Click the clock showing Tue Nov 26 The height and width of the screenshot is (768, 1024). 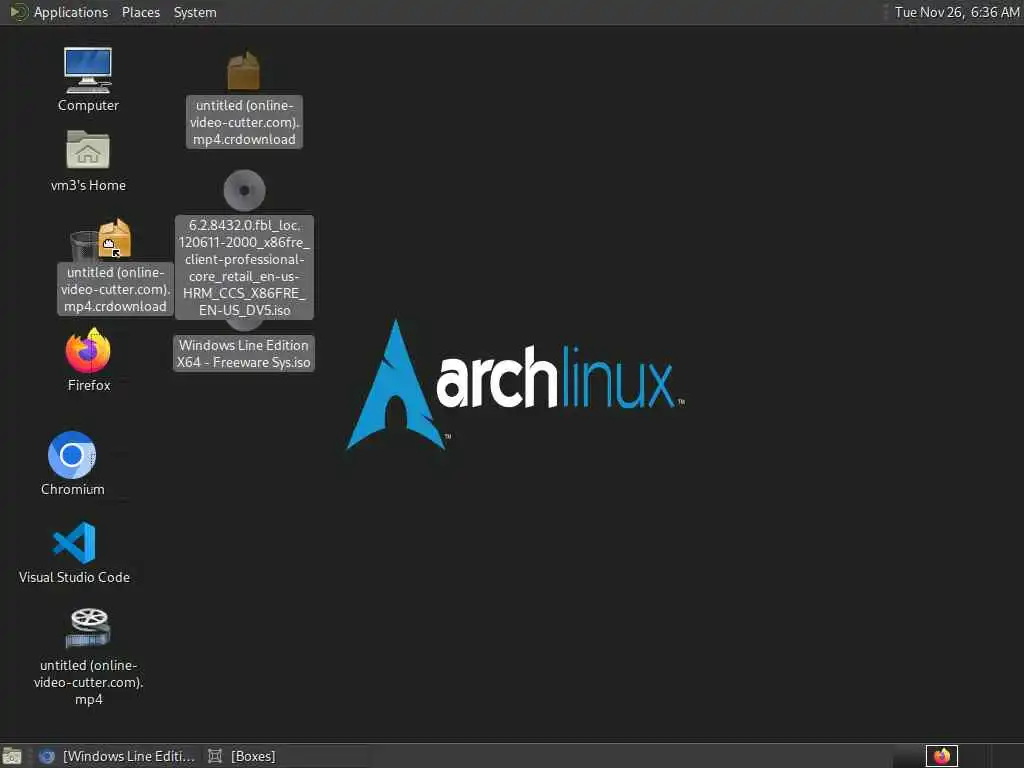(957, 12)
